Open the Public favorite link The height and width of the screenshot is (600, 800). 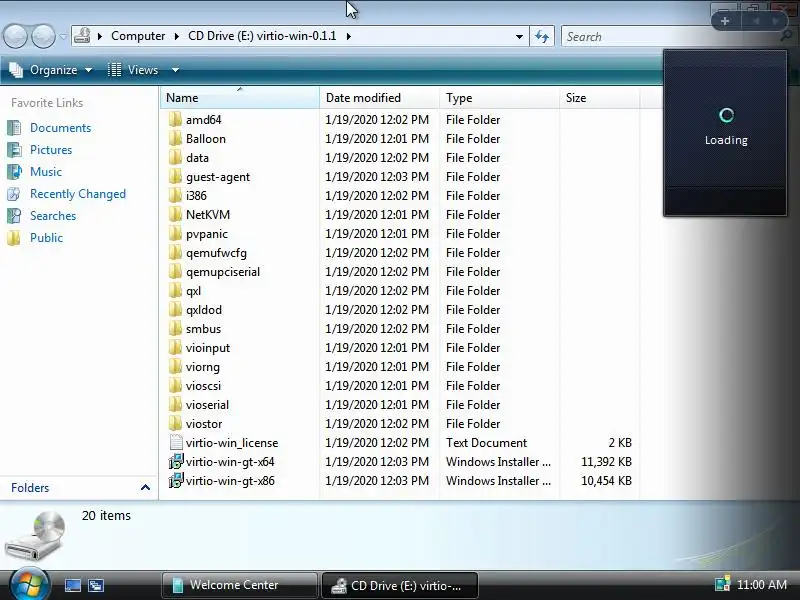46,238
